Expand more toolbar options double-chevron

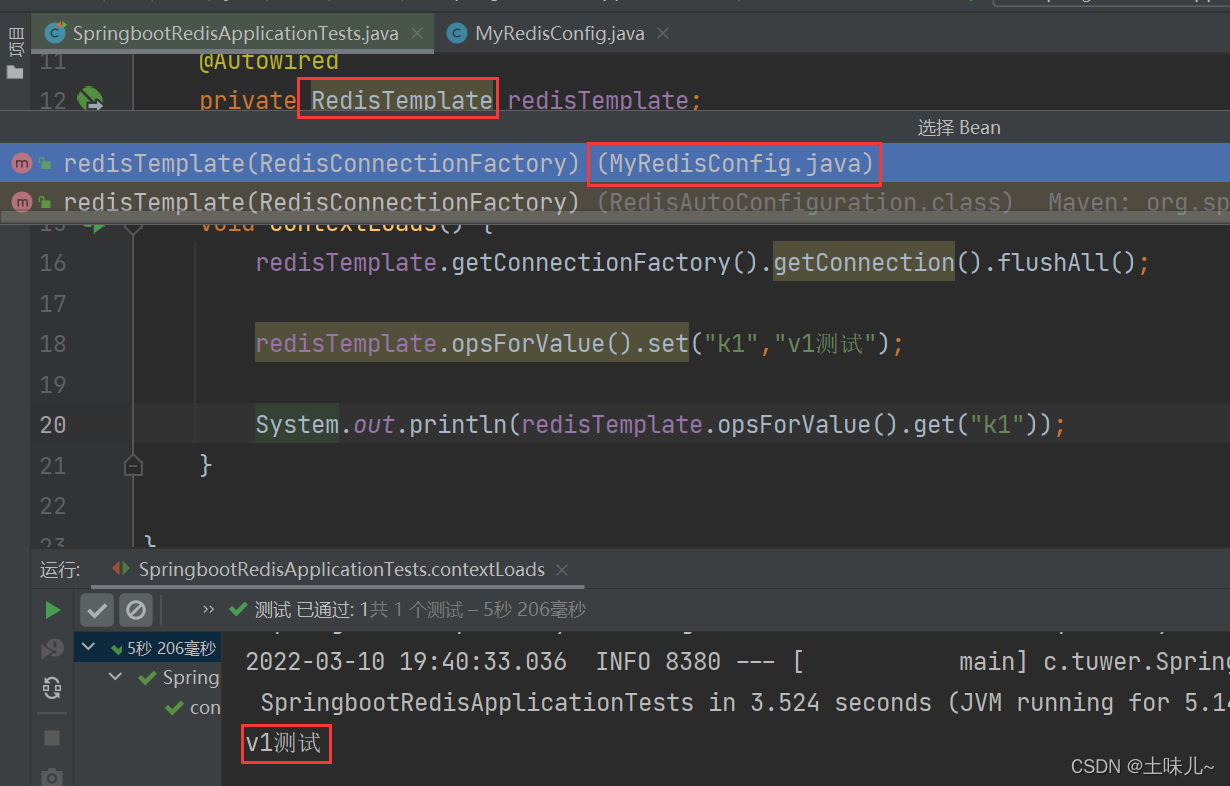tap(208, 609)
